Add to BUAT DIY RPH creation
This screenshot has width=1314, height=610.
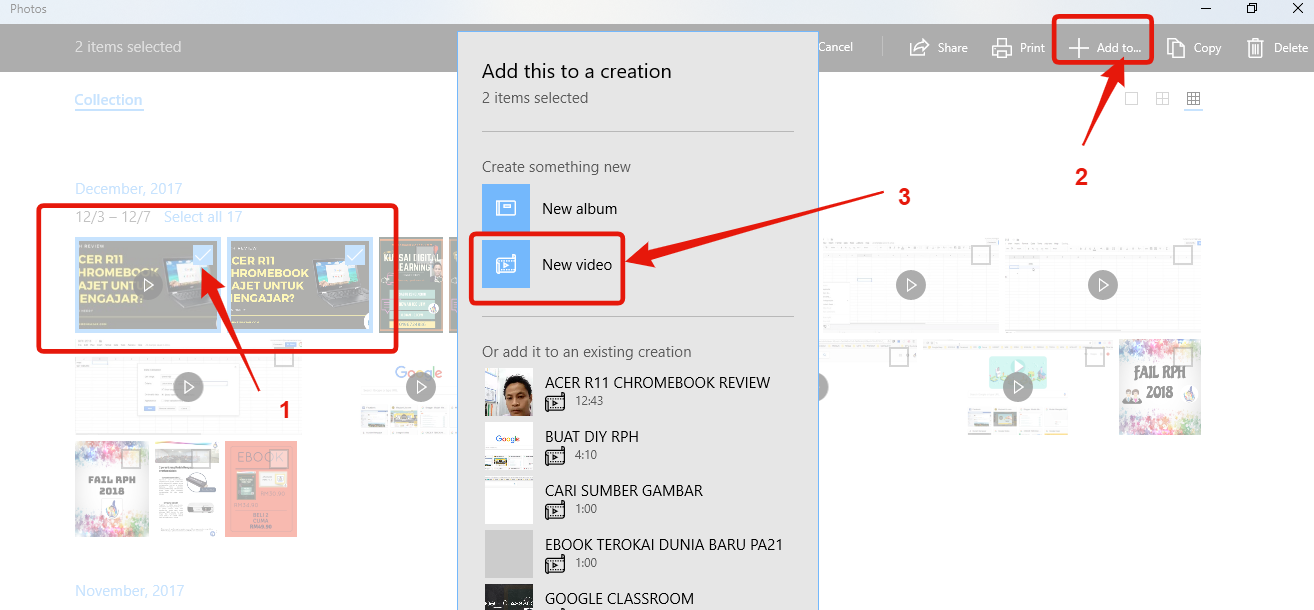click(x=638, y=446)
